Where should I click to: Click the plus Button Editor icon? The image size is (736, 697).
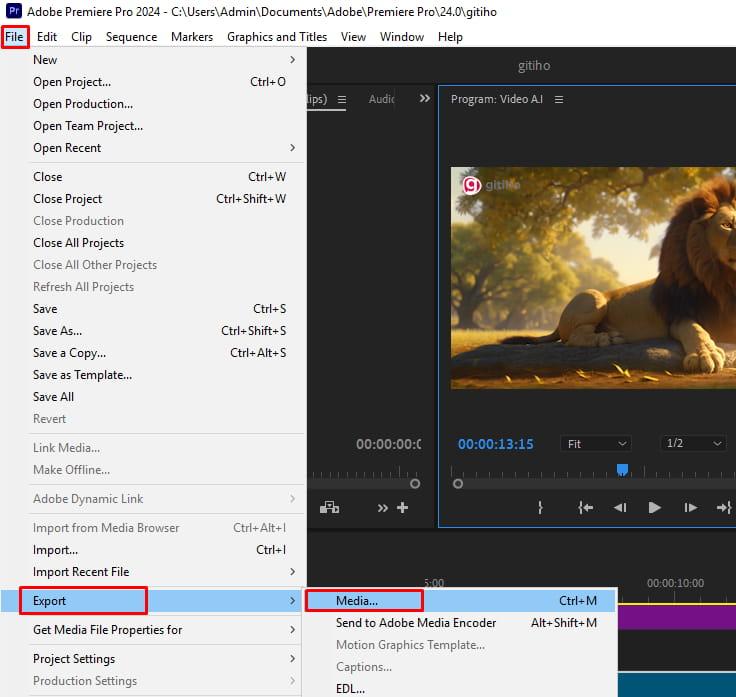[x=402, y=507]
